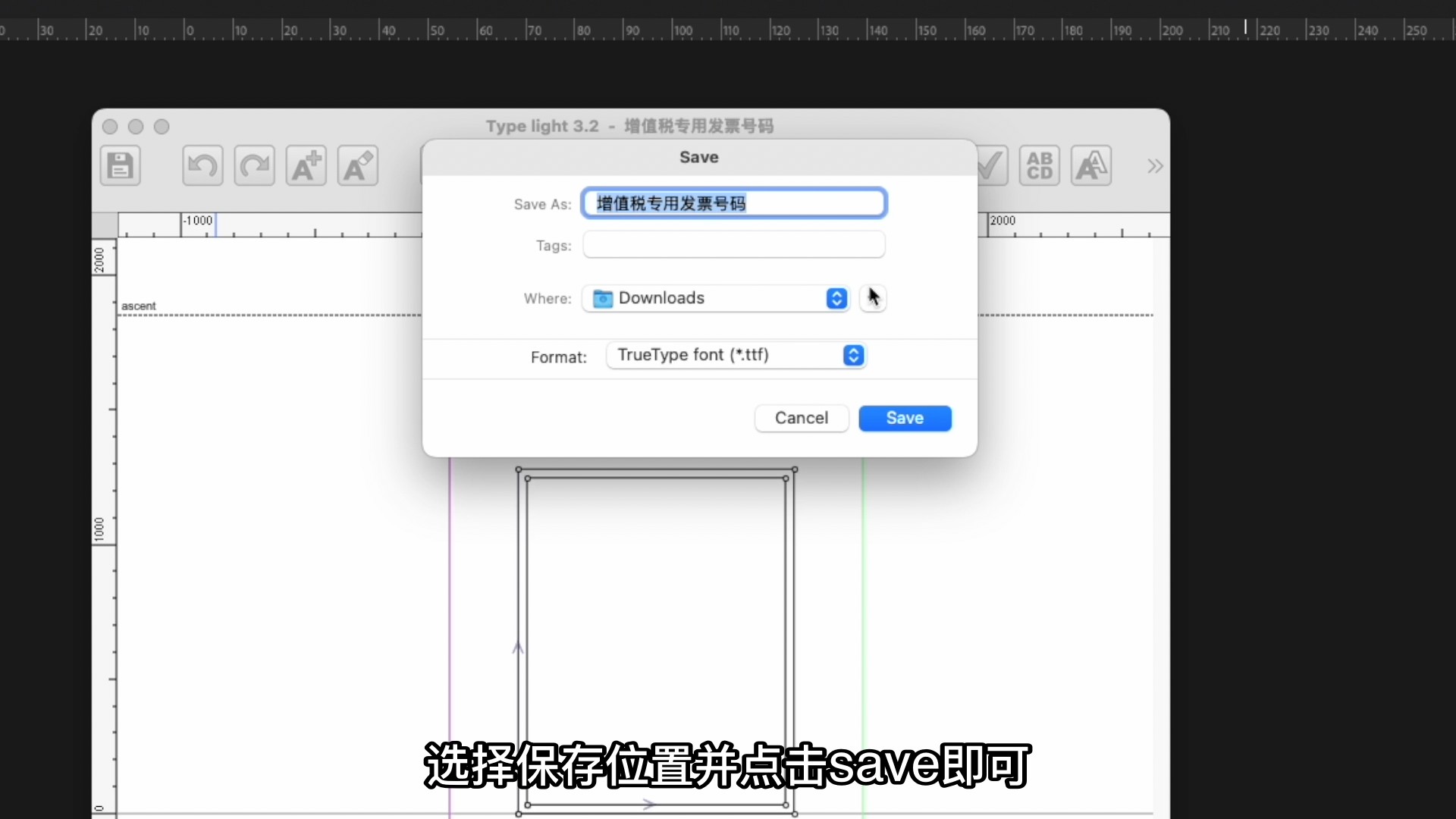Image resolution: width=1456 pixels, height=819 pixels.
Task: Click the Save As filename field
Action: [733, 203]
